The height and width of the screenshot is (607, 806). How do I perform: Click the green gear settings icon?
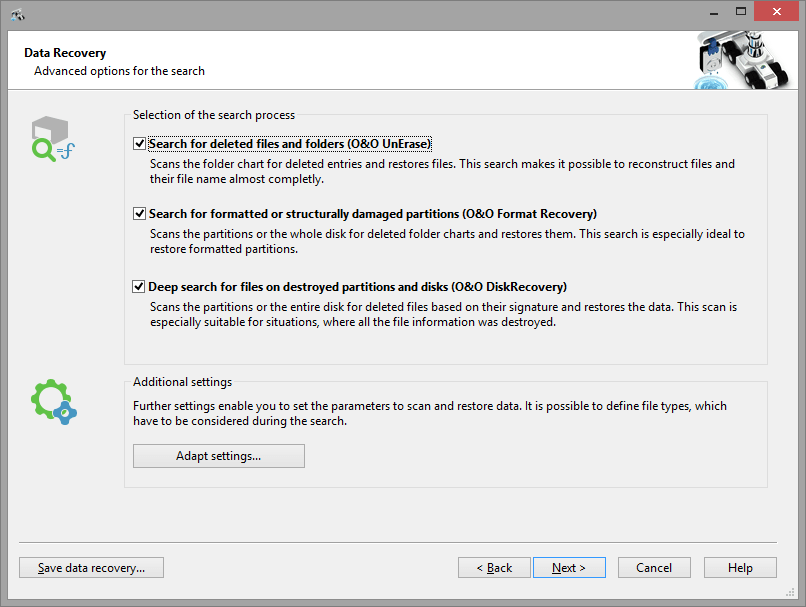[53, 402]
